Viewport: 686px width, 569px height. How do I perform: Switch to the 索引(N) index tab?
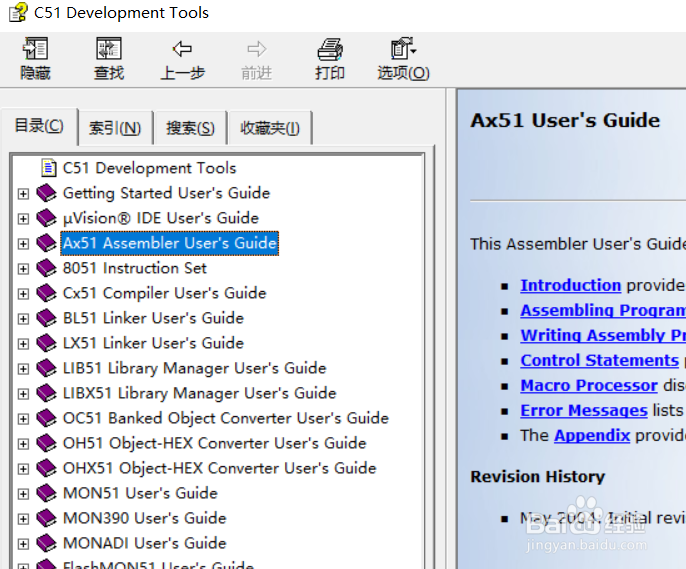pyautogui.click(x=115, y=128)
